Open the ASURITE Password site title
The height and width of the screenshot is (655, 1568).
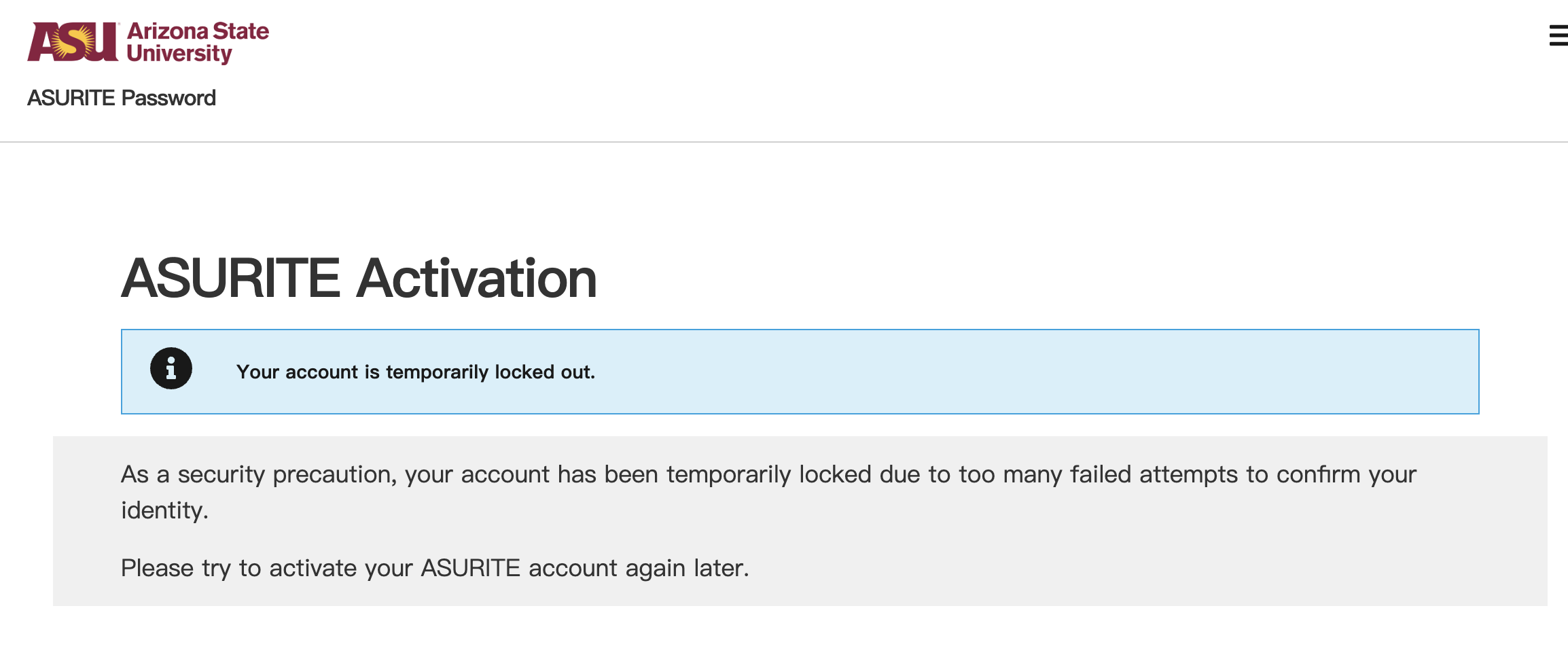coord(122,98)
